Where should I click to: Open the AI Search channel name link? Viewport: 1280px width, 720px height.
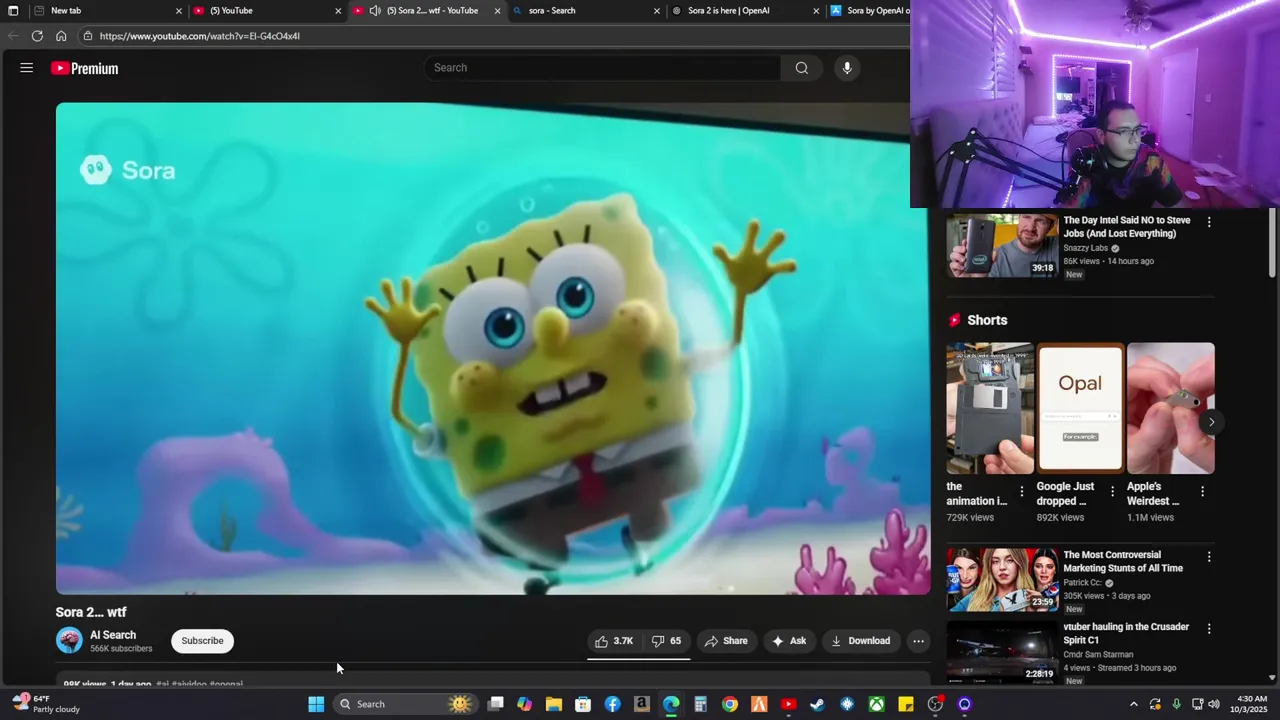(x=113, y=635)
